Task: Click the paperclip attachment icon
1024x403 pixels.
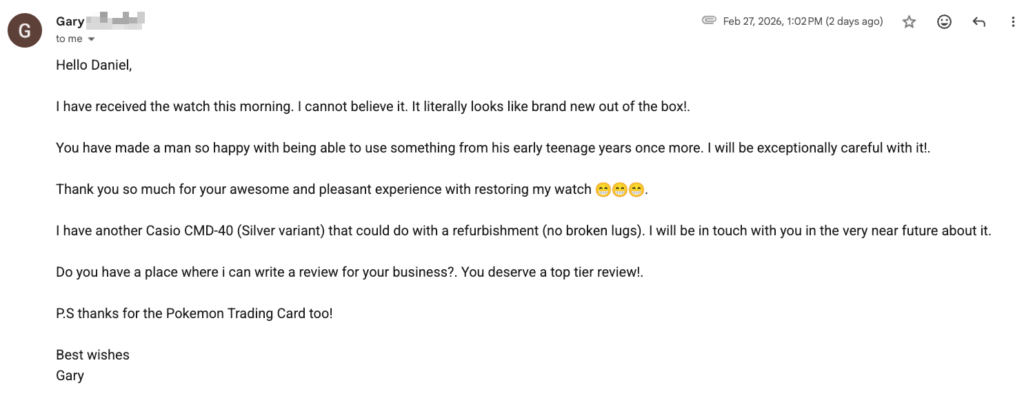Action: point(709,21)
